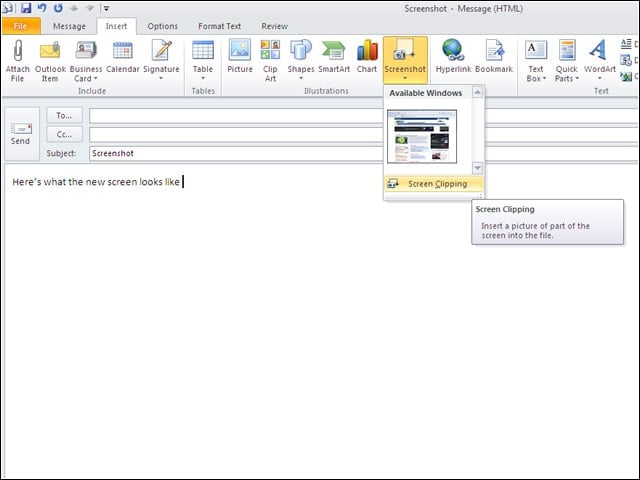
Task: Add a Bookmark
Action: (494, 57)
